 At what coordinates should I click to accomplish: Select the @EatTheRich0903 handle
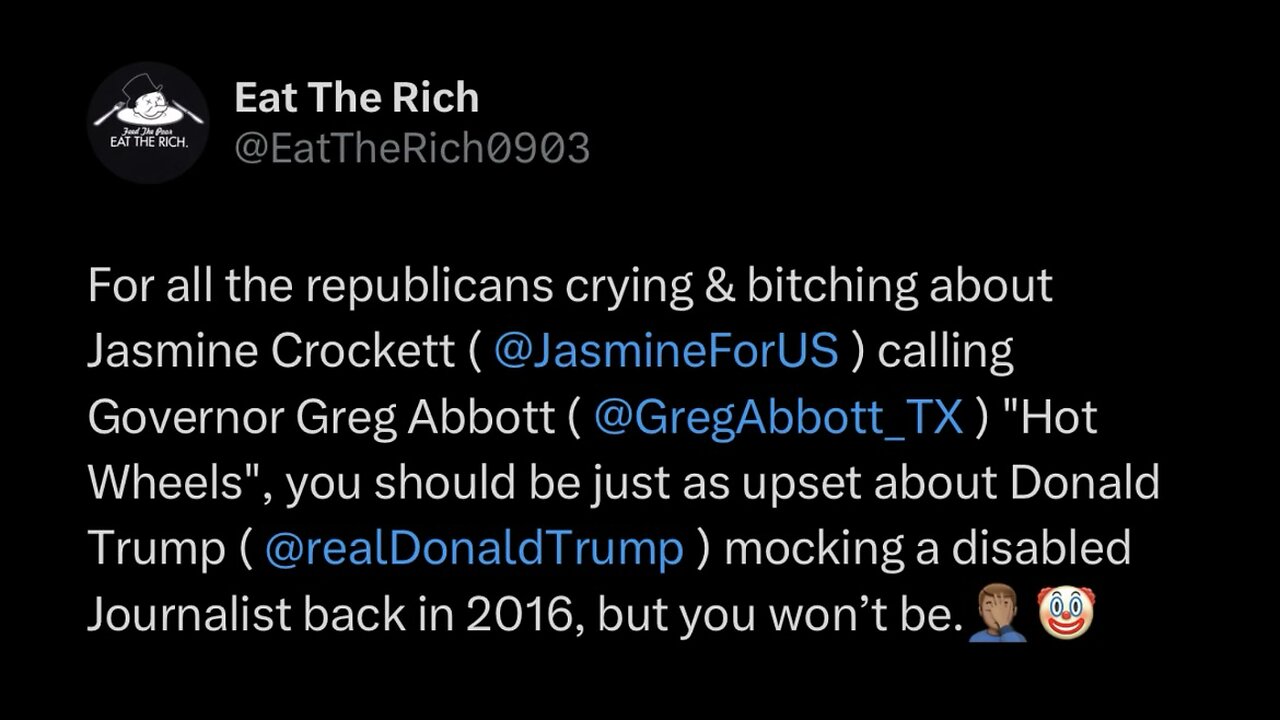(x=411, y=149)
